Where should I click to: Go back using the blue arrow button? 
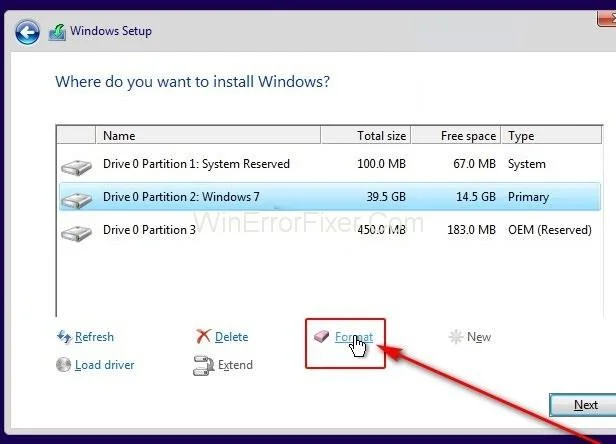tap(27, 32)
